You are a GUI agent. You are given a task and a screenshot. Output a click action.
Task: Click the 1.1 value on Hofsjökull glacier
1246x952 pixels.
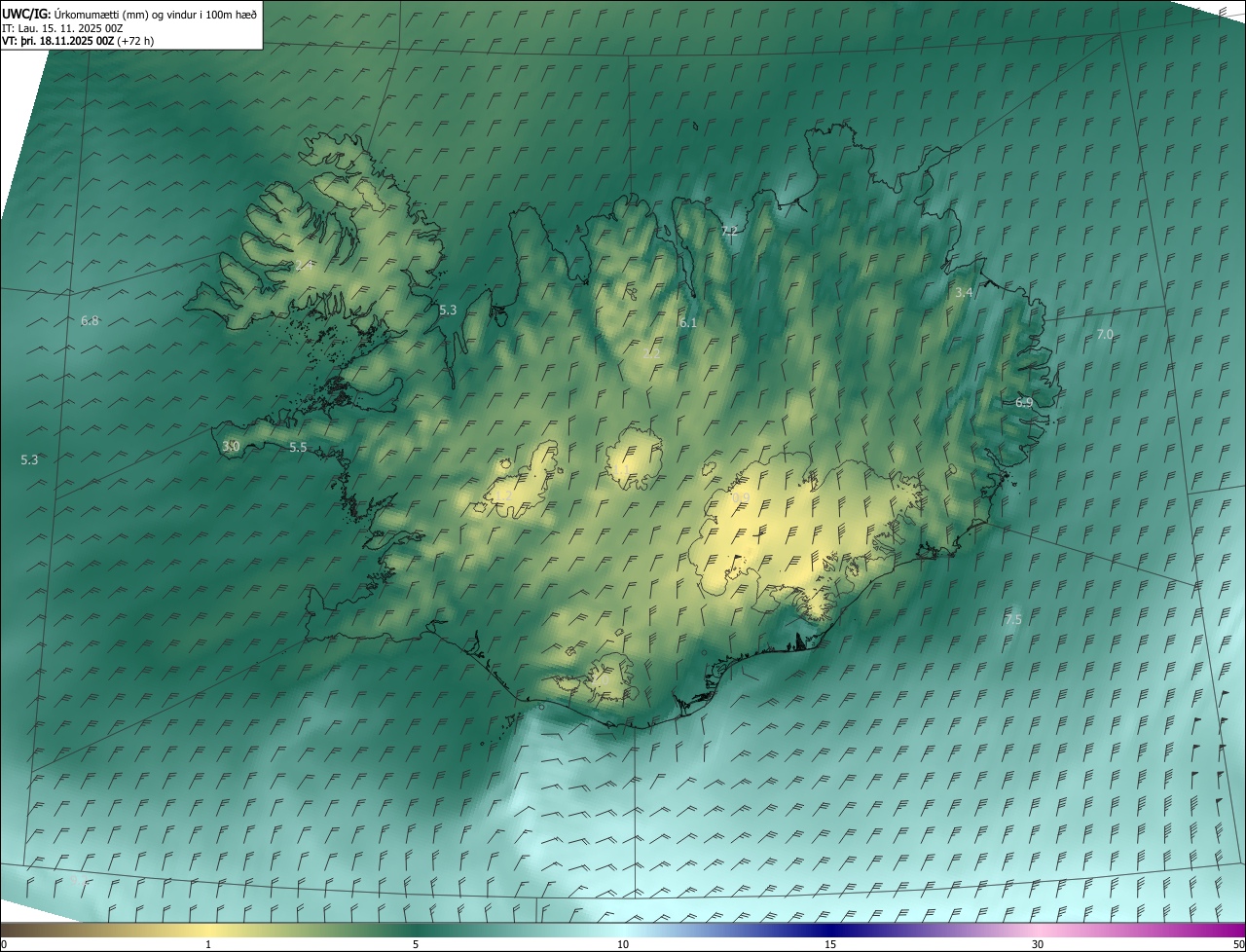621,469
